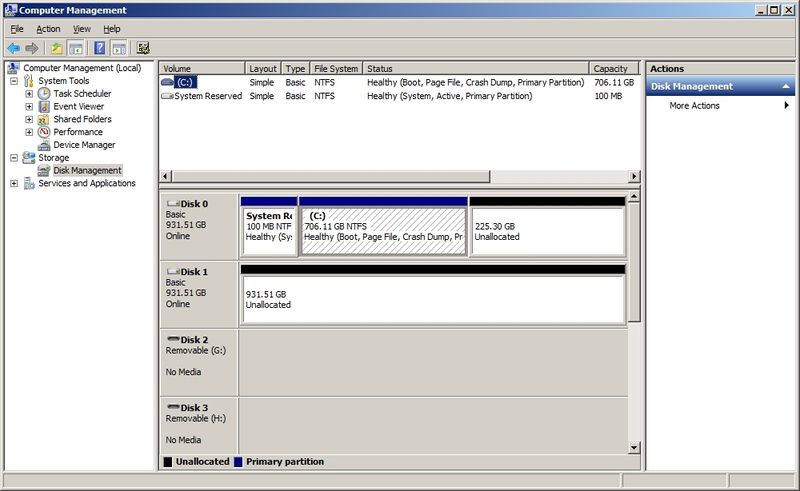The height and width of the screenshot is (491, 800).
Task: Click the blue Help toolbar icon
Action: [x=100, y=48]
